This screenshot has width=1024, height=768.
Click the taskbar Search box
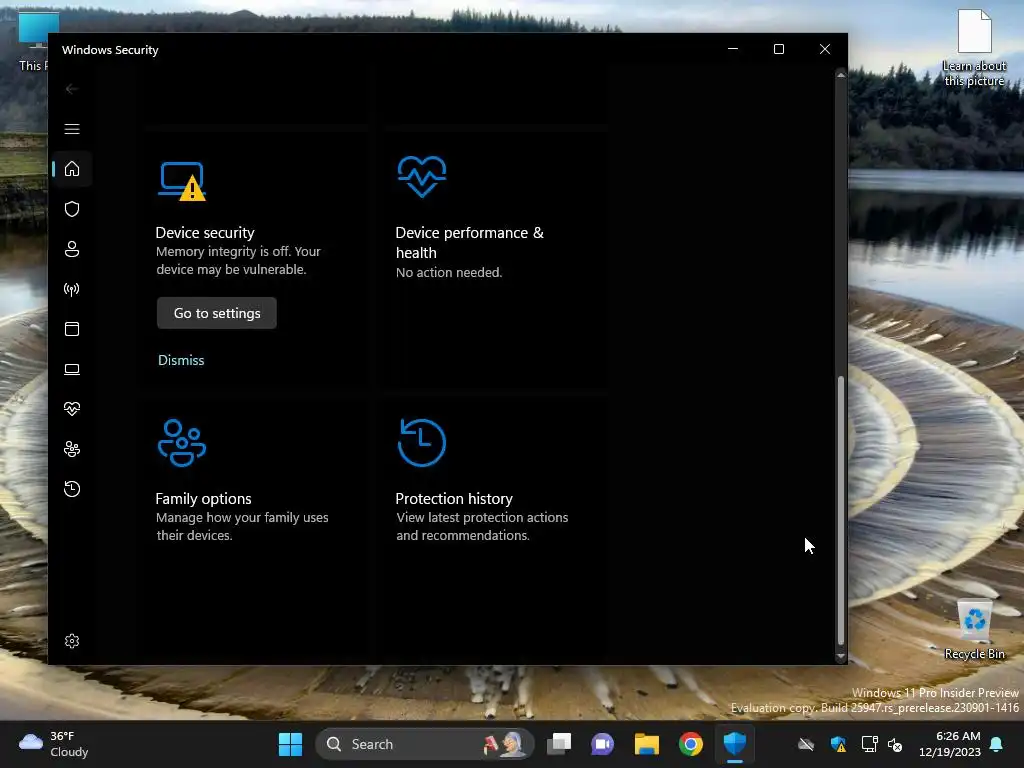[425, 744]
